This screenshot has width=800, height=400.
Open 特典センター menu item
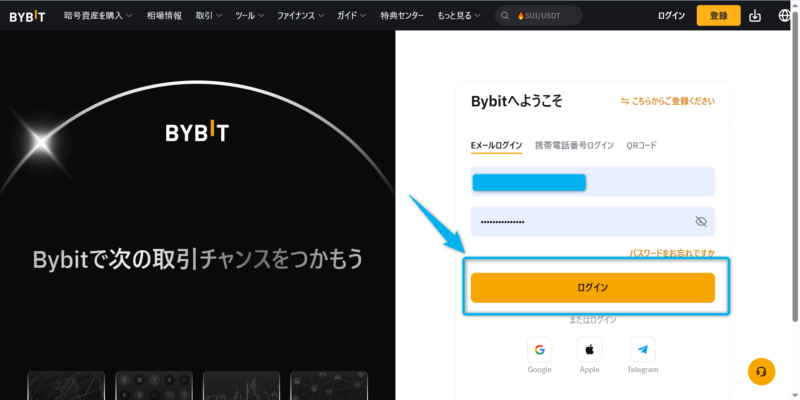(402, 16)
